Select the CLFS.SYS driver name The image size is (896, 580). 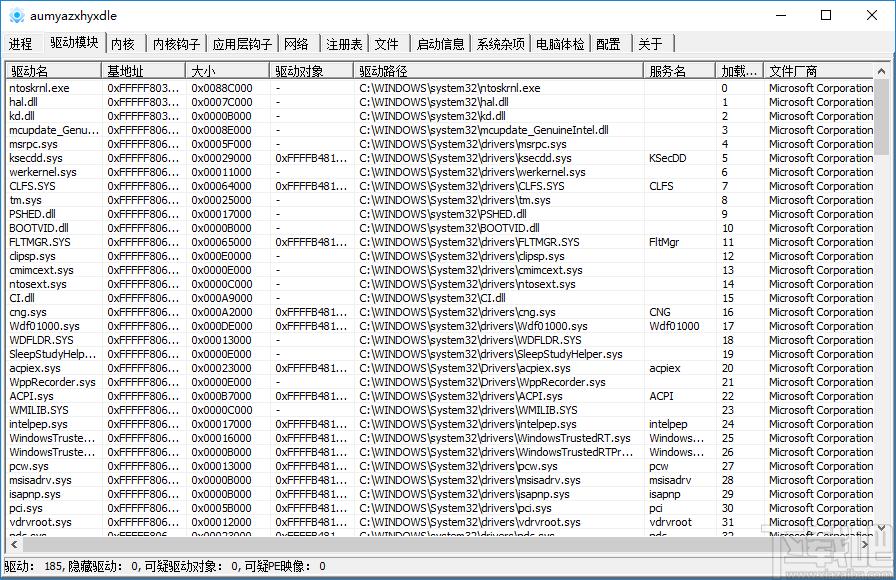(33, 186)
